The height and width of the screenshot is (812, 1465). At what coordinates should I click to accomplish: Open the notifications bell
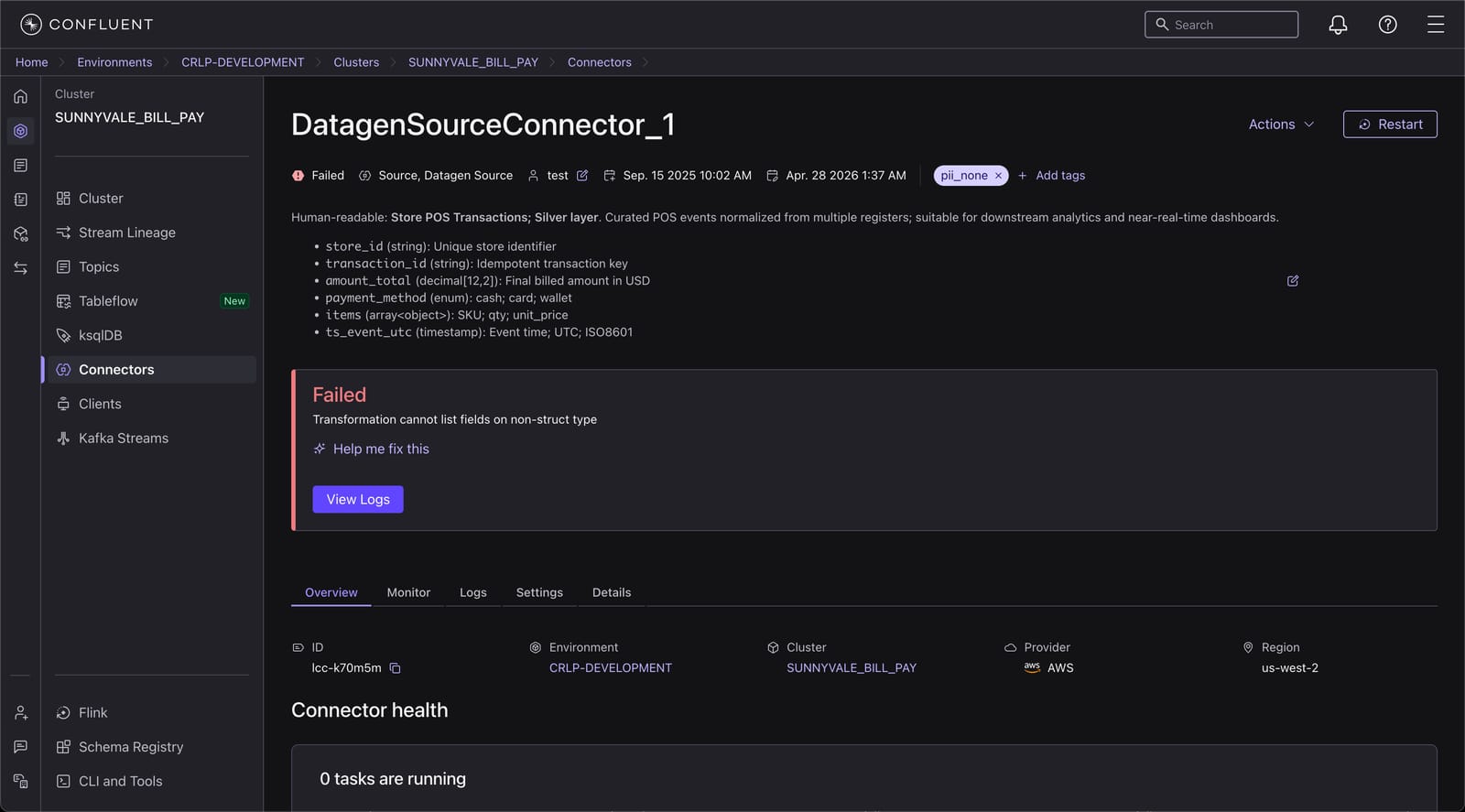pyautogui.click(x=1338, y=25)
